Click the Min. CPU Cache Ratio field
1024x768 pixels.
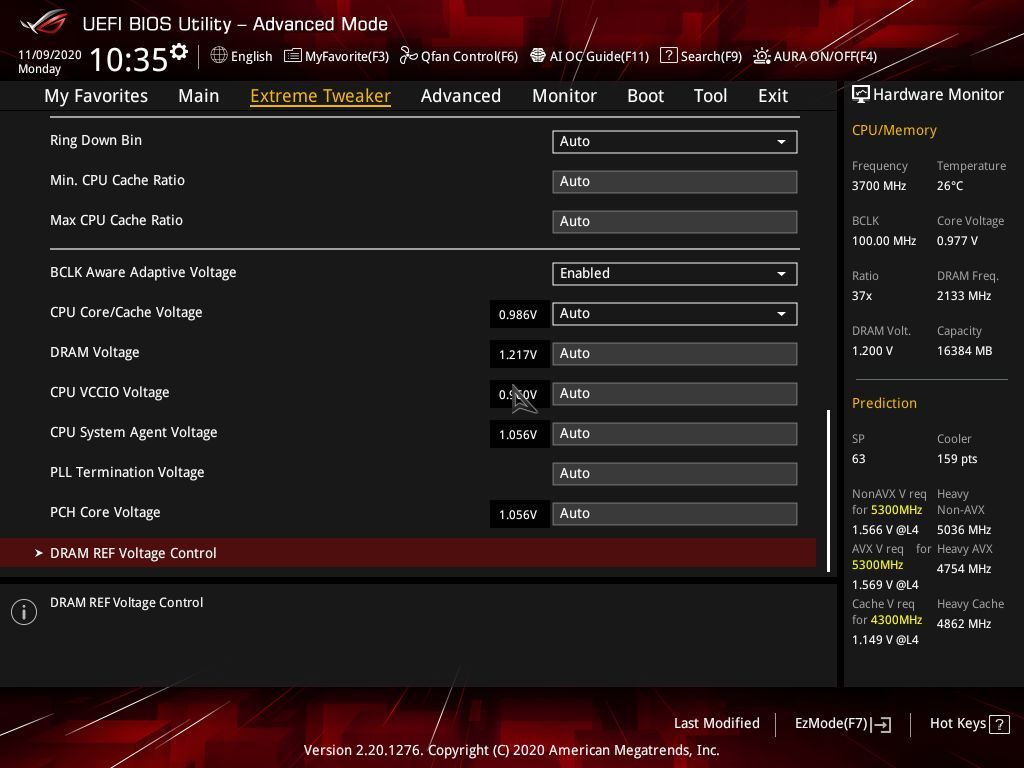(x=675, y=182)
